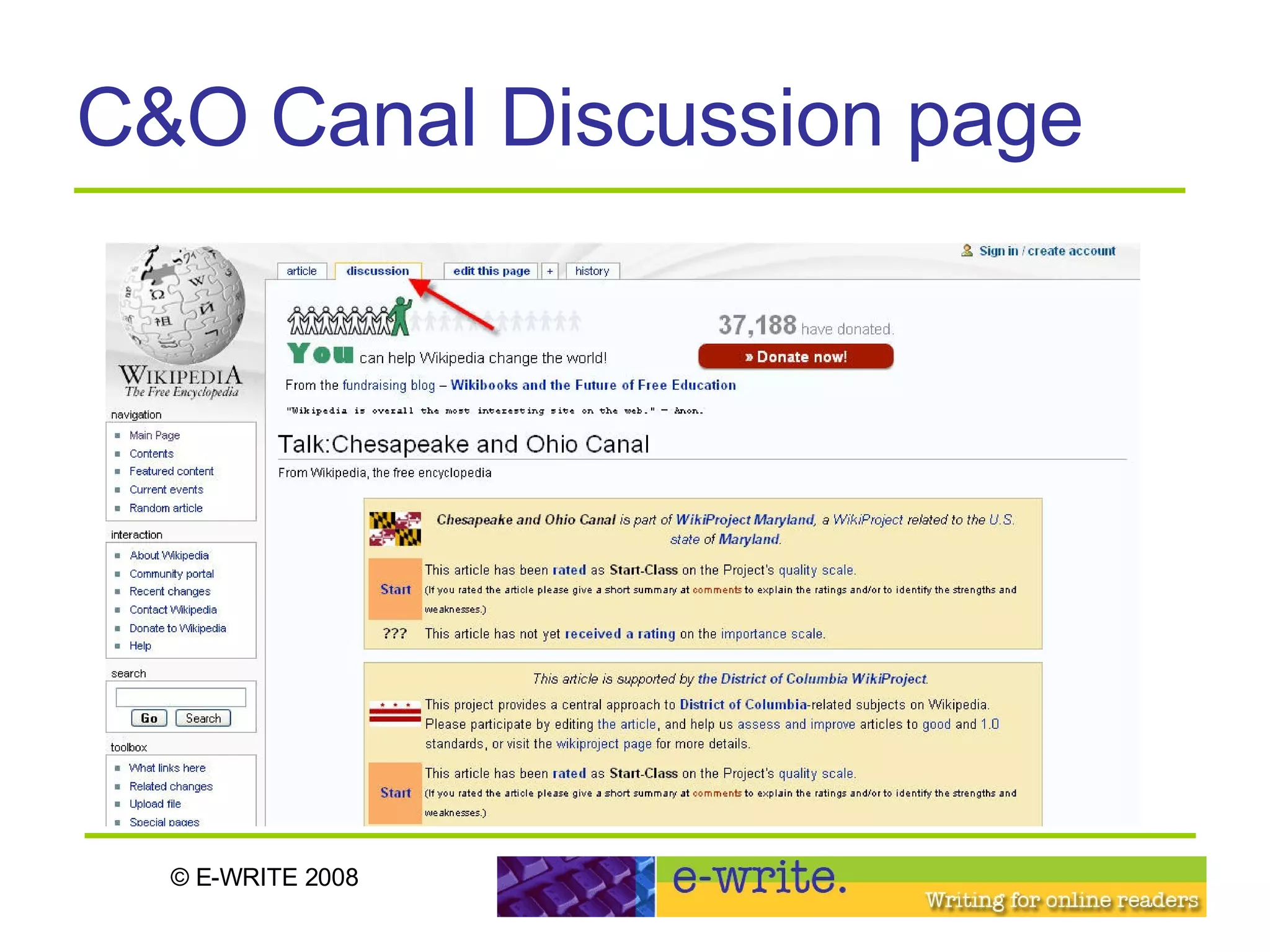Viewport: 1270px width, 952px height.
Task: Follow the WikiProject Maryland link
Action: (x=744, y=519)
